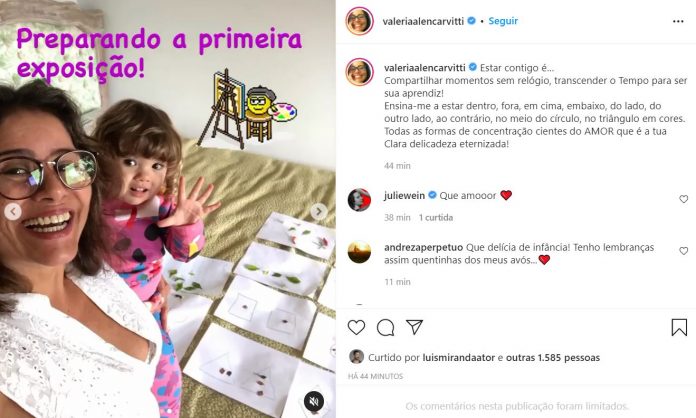Viewport: 696px width, 418px height.
Task: Save post with bookmark icon
Action: pos(679,327)
